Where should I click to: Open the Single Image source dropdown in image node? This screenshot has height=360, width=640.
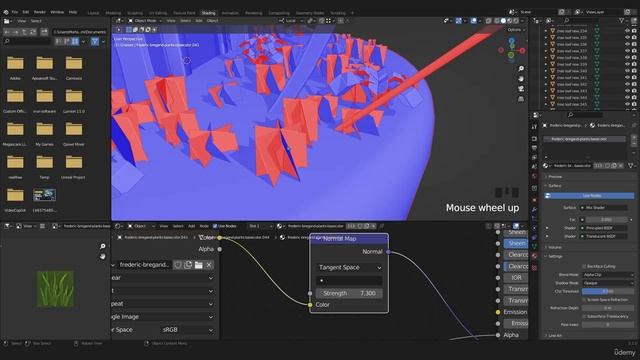click(162, 316)
